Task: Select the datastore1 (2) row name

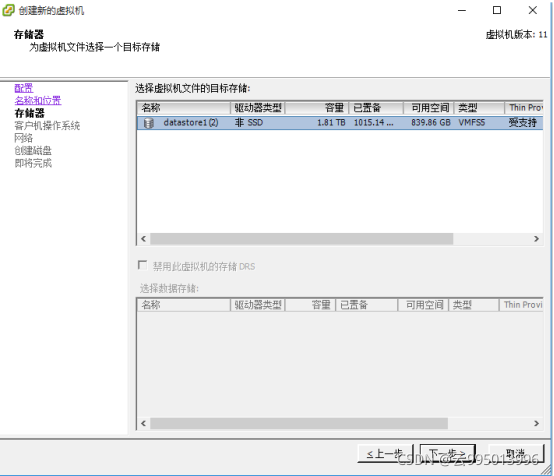Action: point(191,123)
